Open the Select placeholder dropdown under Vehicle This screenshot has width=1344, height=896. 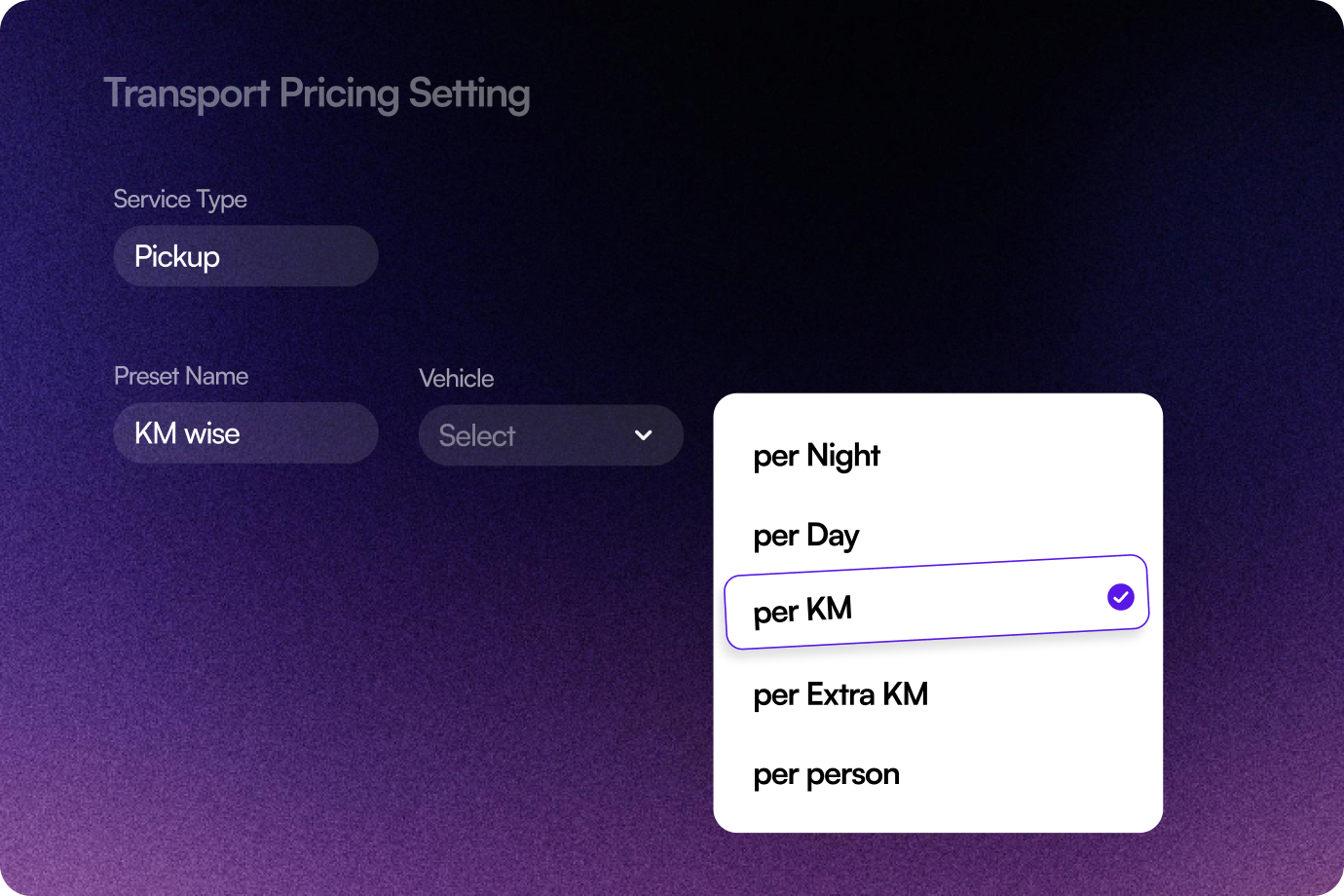[550, 435]
